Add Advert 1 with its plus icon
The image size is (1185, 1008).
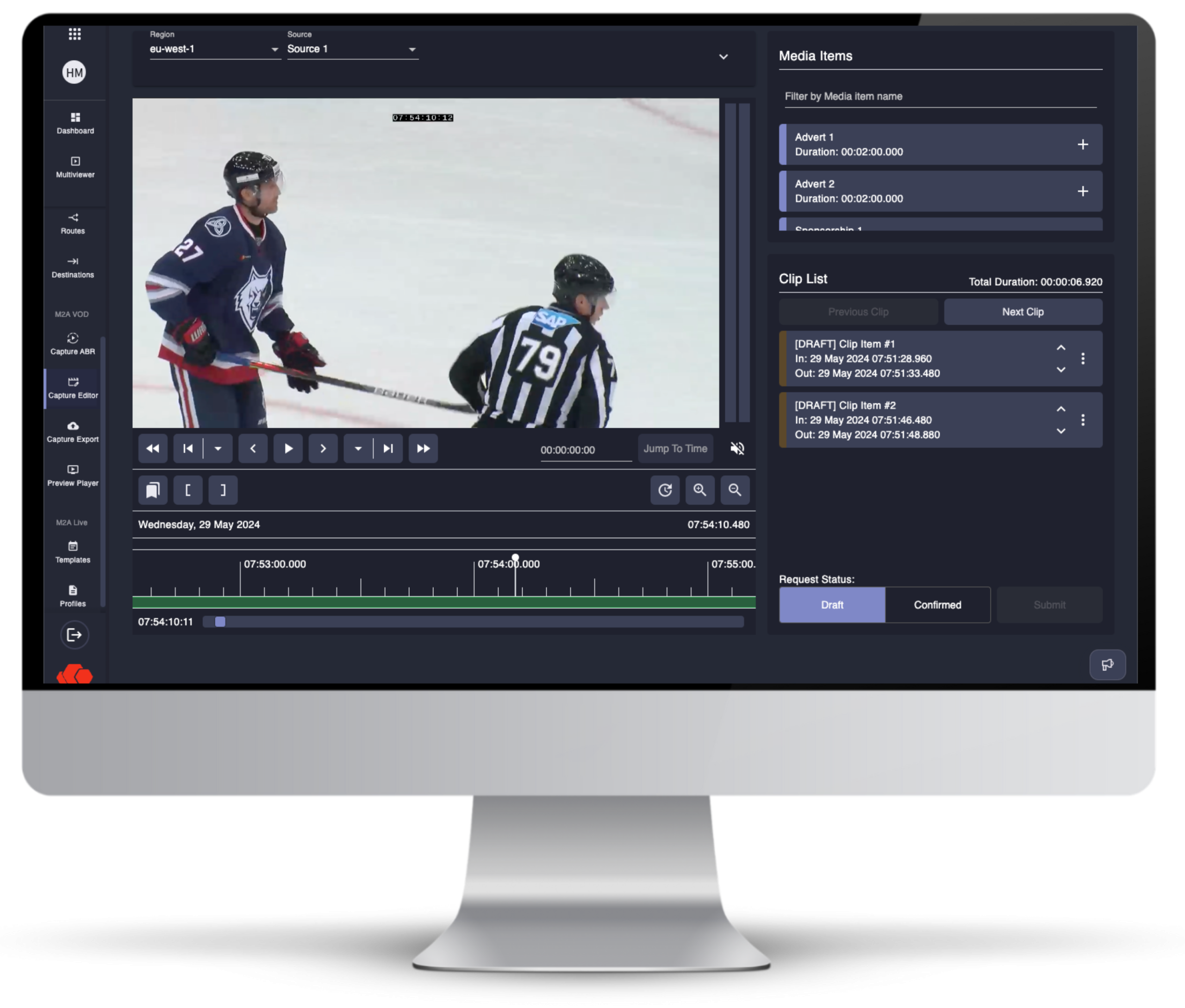[1082, 144]
